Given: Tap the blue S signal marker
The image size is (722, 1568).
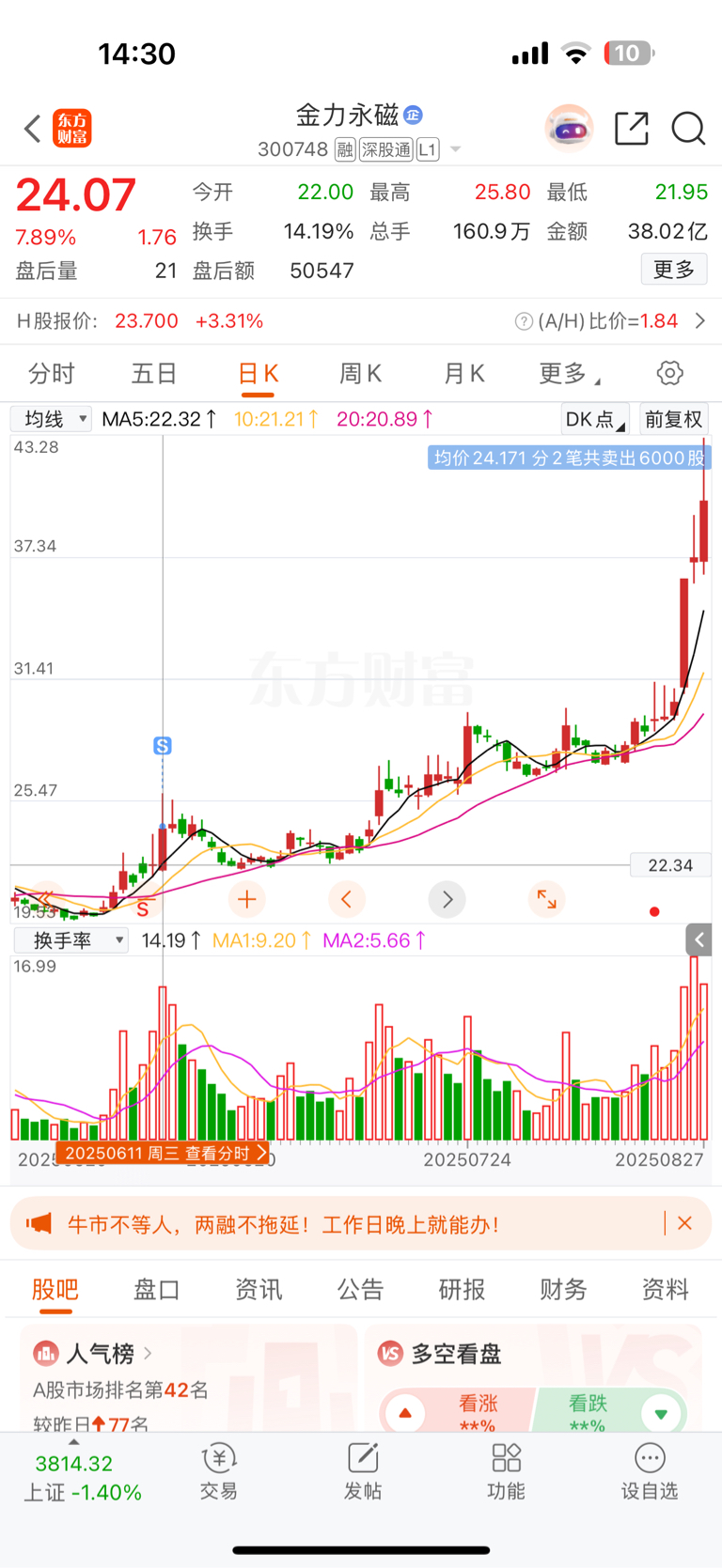Looking at the screenshot, I should click(163, 746).
